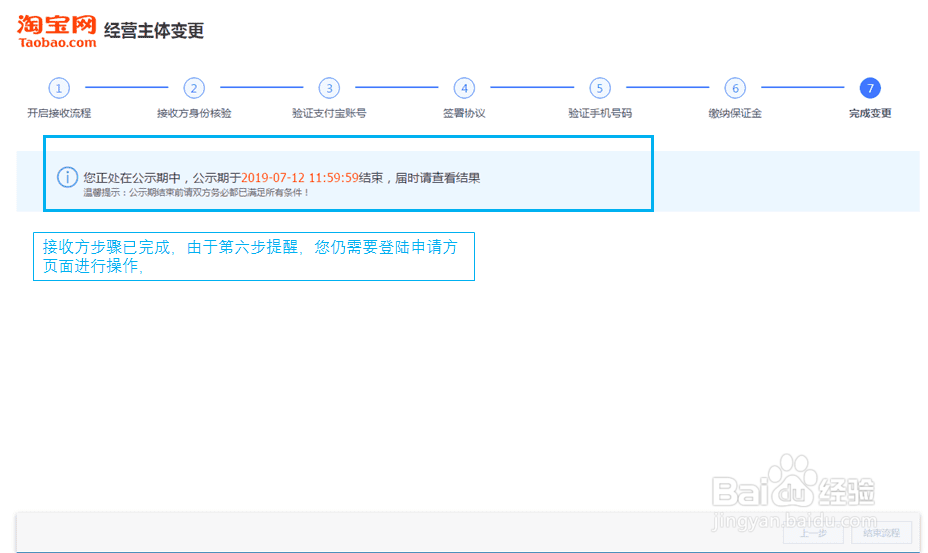
Task: Click the 结束流程 button
Action: point(881,533)
